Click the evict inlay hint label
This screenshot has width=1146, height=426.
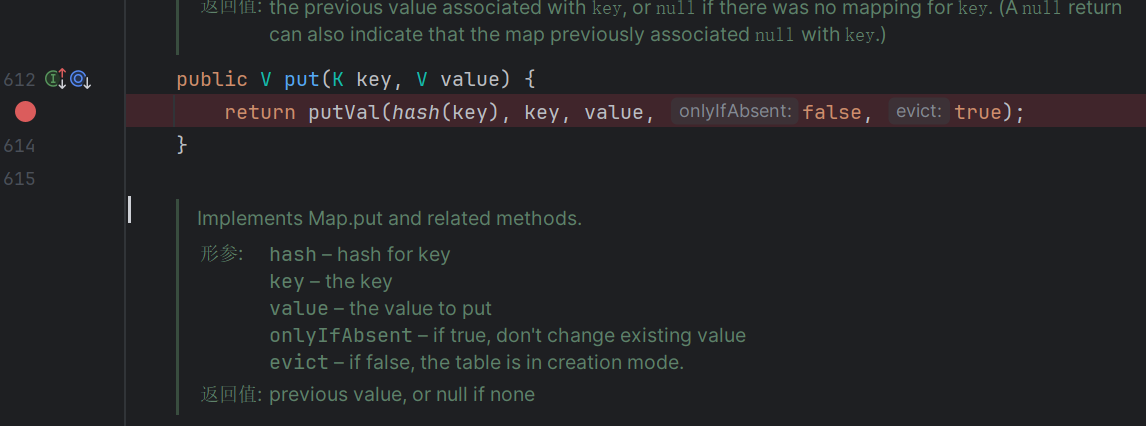(x=919, y=111)
